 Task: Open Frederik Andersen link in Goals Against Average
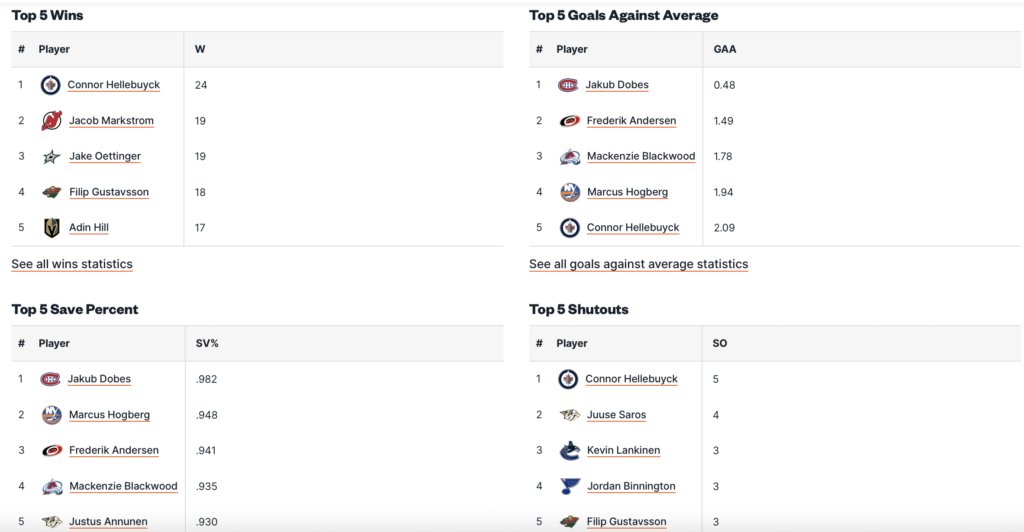pyautogui.click(x=631, y=121)
